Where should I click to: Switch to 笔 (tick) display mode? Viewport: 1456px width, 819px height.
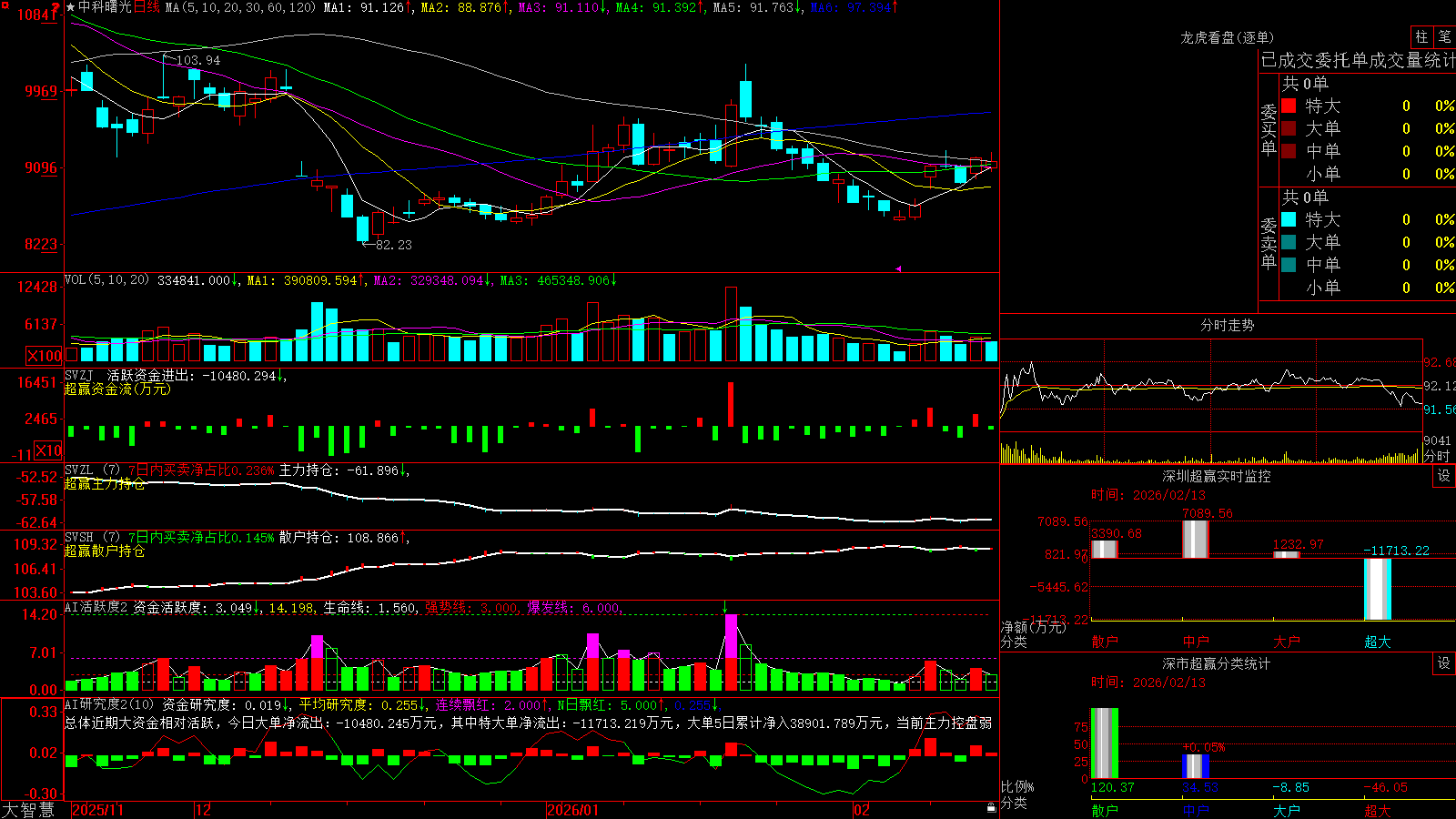click(x=1444, y=36)
